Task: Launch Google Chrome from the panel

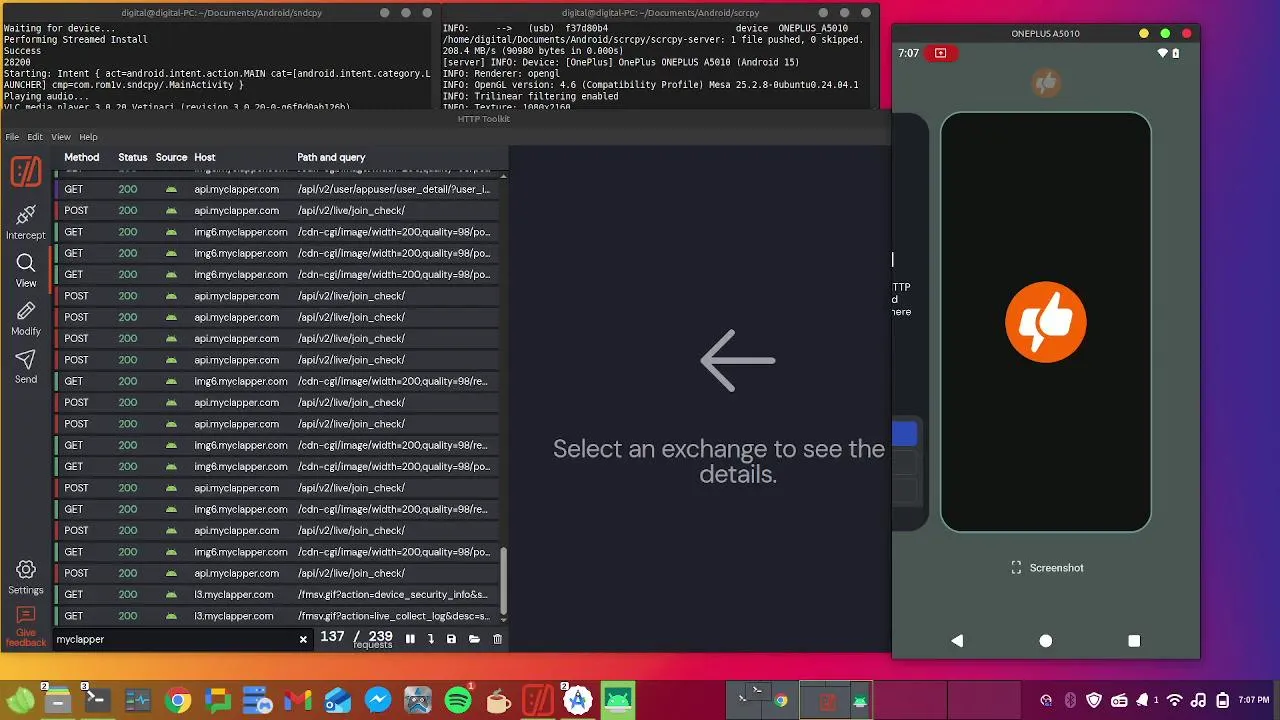Action: 178,700
